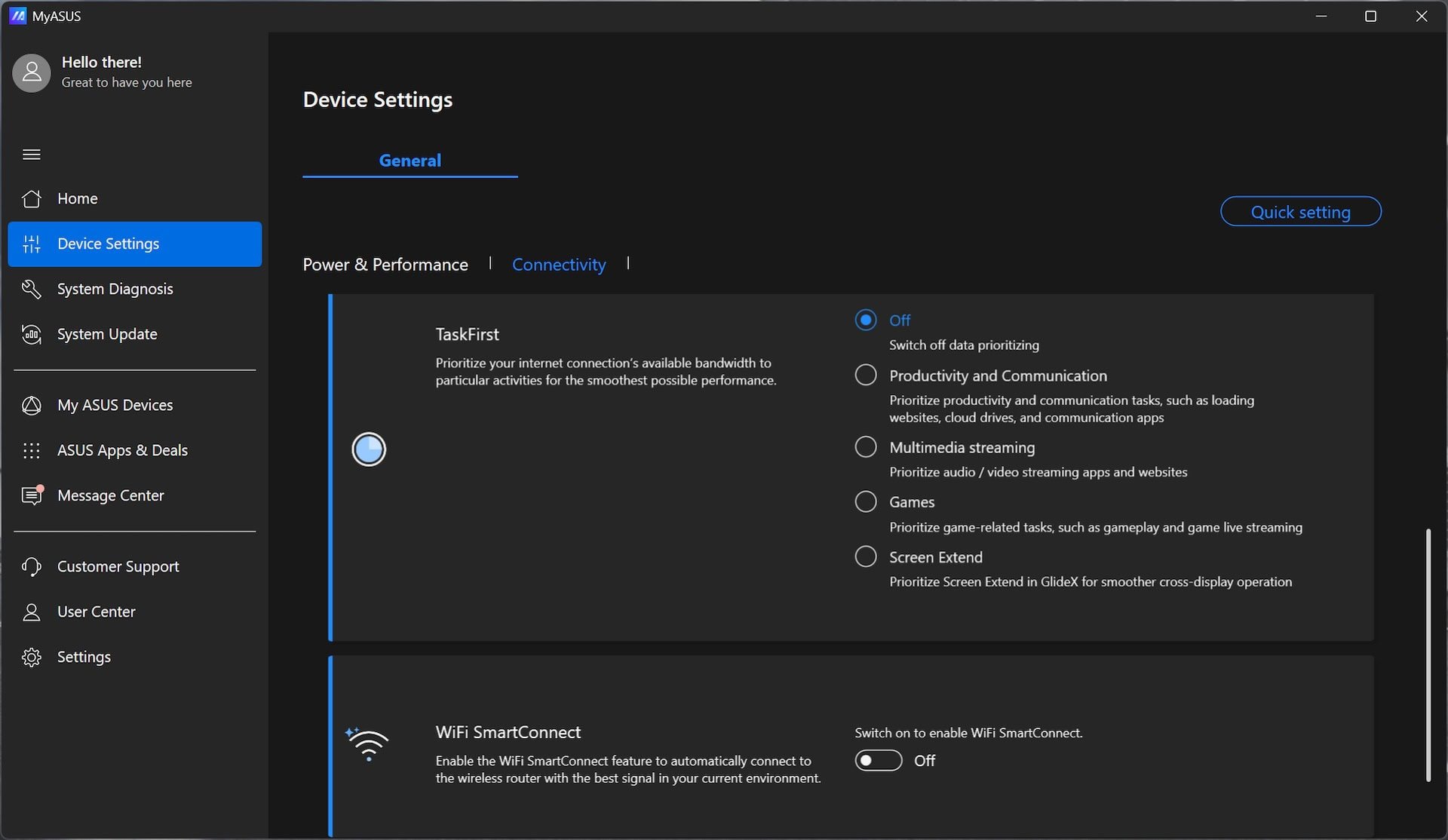1448x840 pixels.
Task: Click 'Switch off data prioritizing' description
Action: [x=964, y=345]
